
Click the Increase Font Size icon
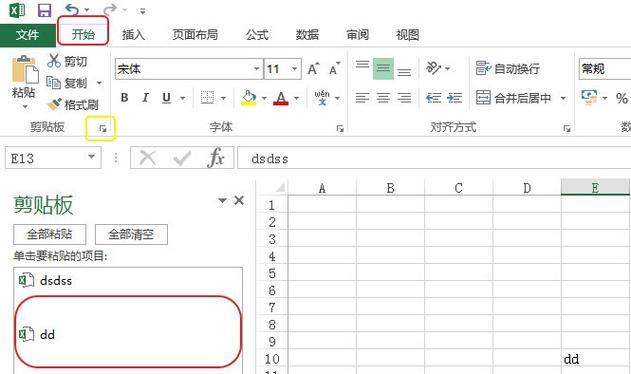tap(313, 69)
